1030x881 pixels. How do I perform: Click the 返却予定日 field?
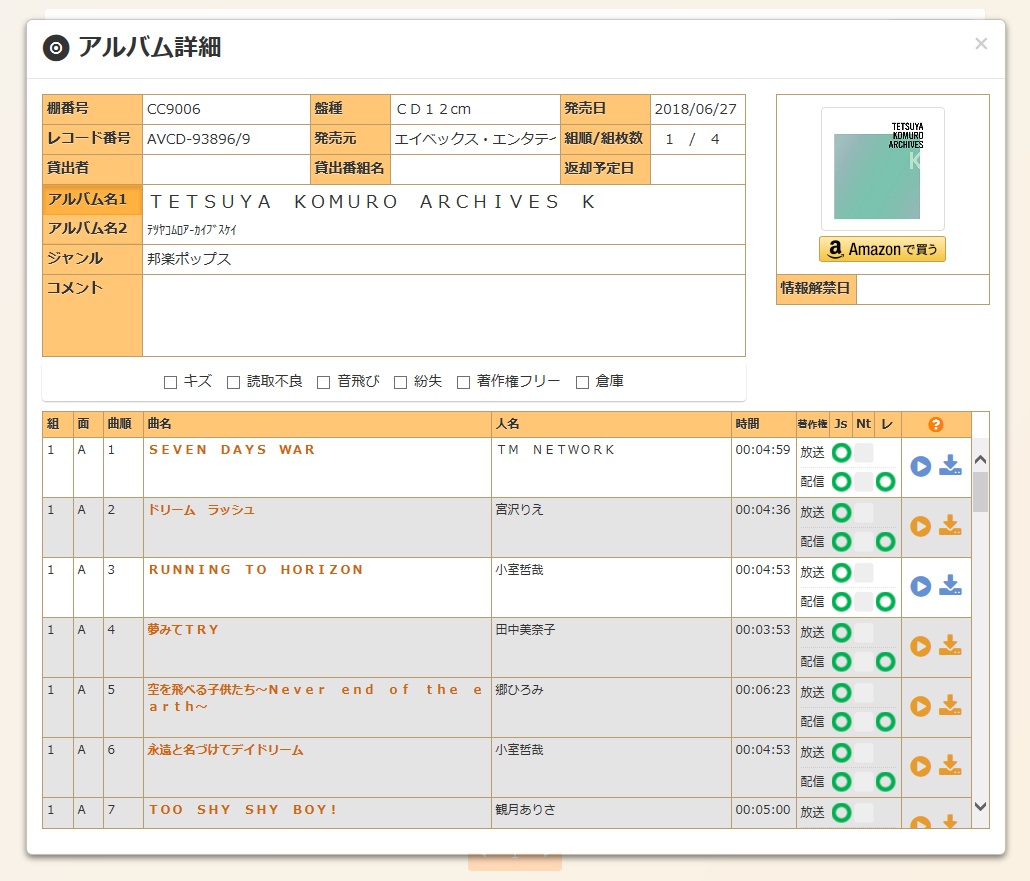click(698, 169)
